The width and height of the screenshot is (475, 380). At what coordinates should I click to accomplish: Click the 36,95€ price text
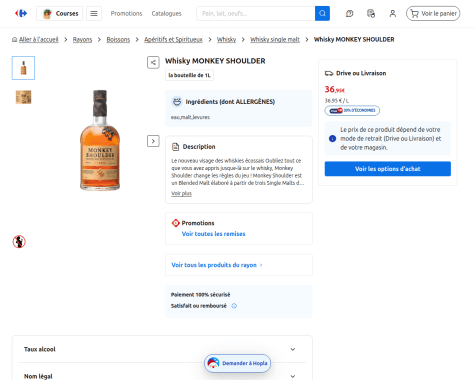click(335, 90)
